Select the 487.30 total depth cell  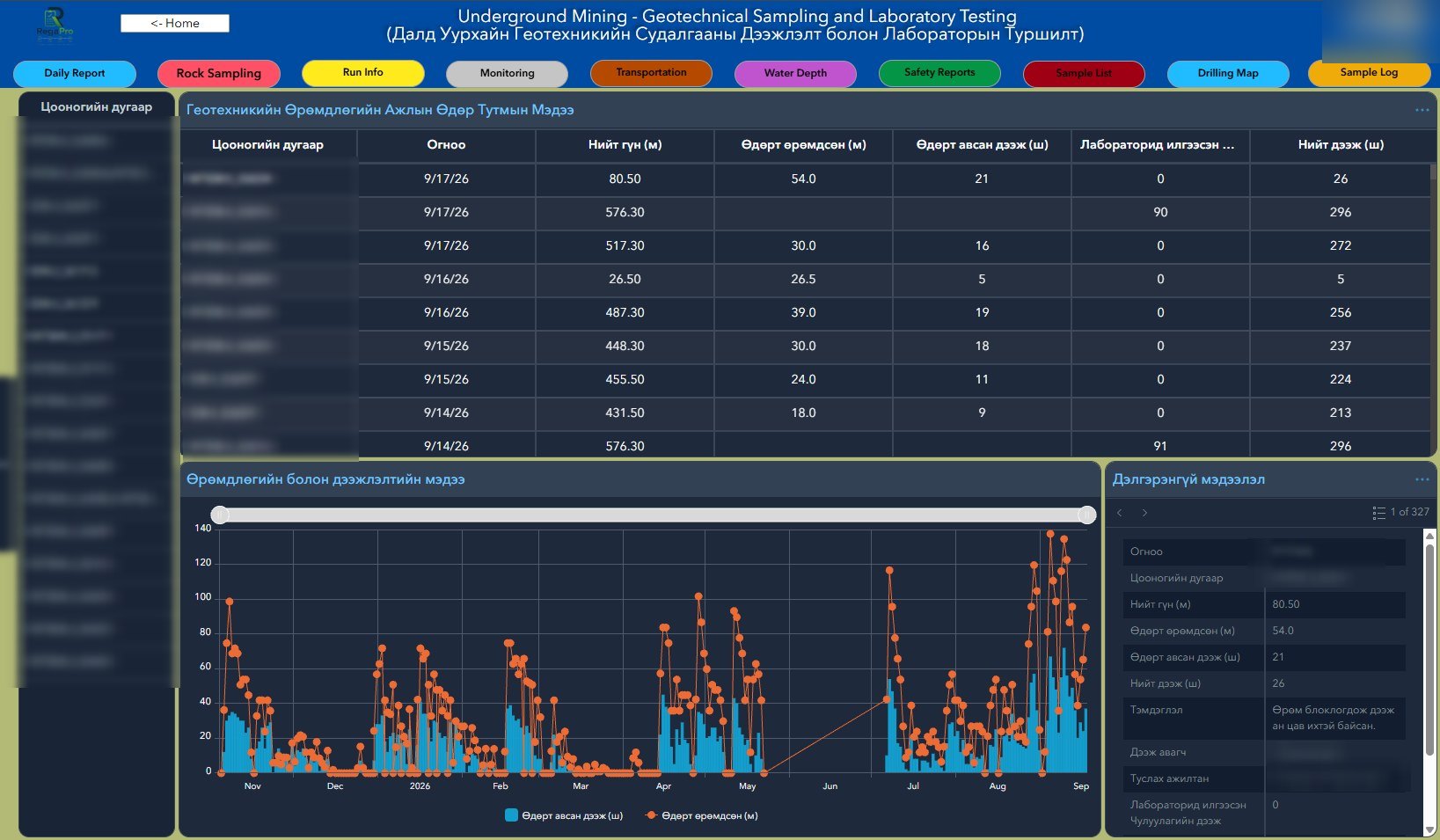click(x=625, y=312)
